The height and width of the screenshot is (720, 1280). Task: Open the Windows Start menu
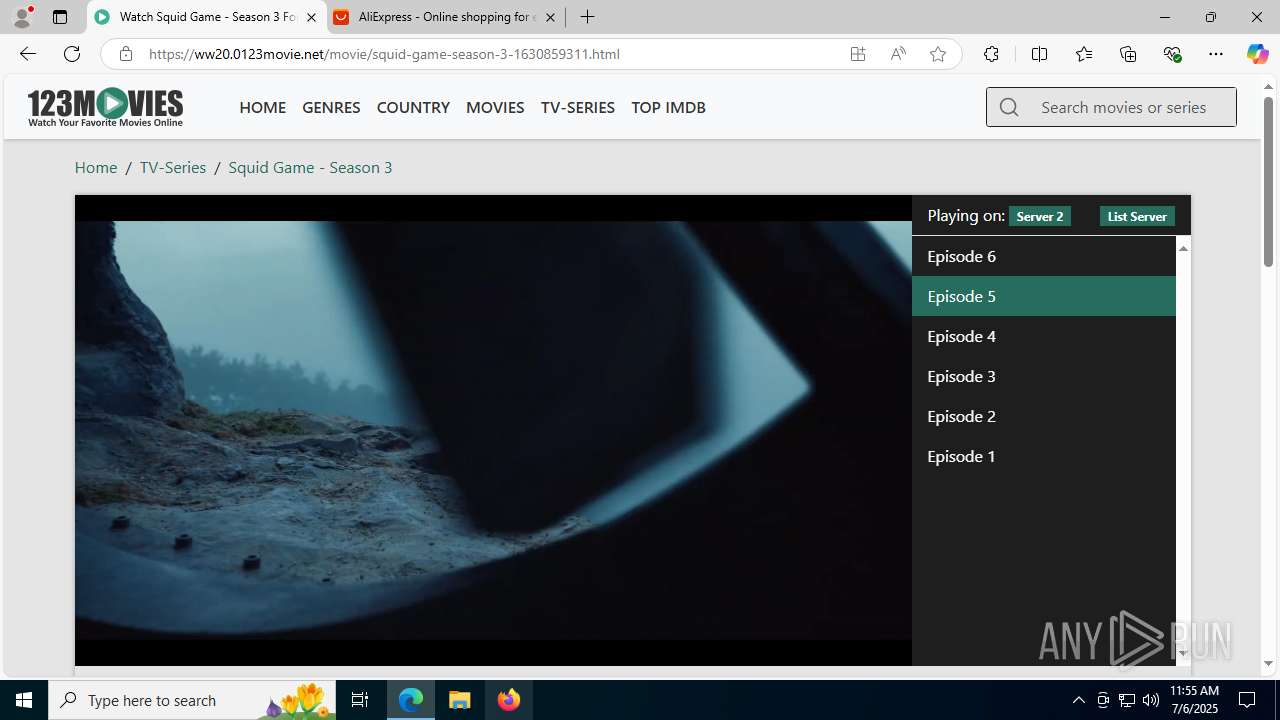(x=24, y=700)
